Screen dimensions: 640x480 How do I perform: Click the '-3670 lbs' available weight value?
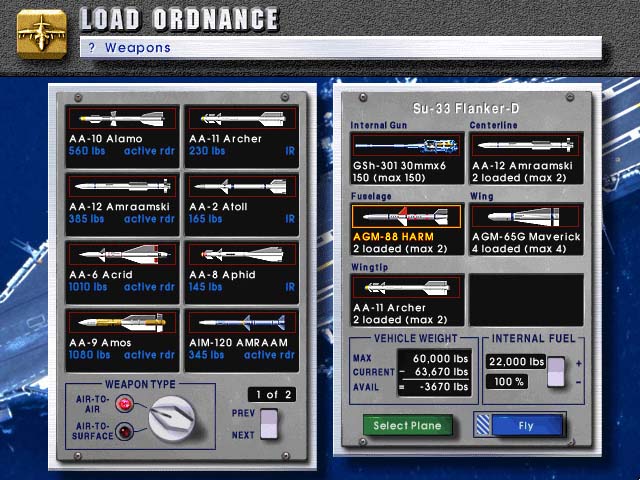pos(444,387)
